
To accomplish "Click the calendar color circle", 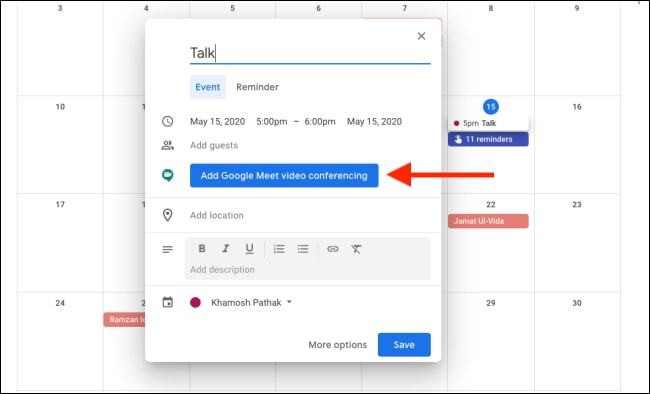I will [195, 302].
